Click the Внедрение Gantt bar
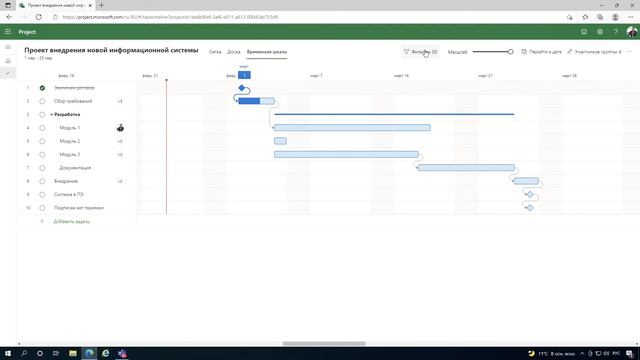Image resolution: width=640 pixels, height=360 pixels. point(526,181)
